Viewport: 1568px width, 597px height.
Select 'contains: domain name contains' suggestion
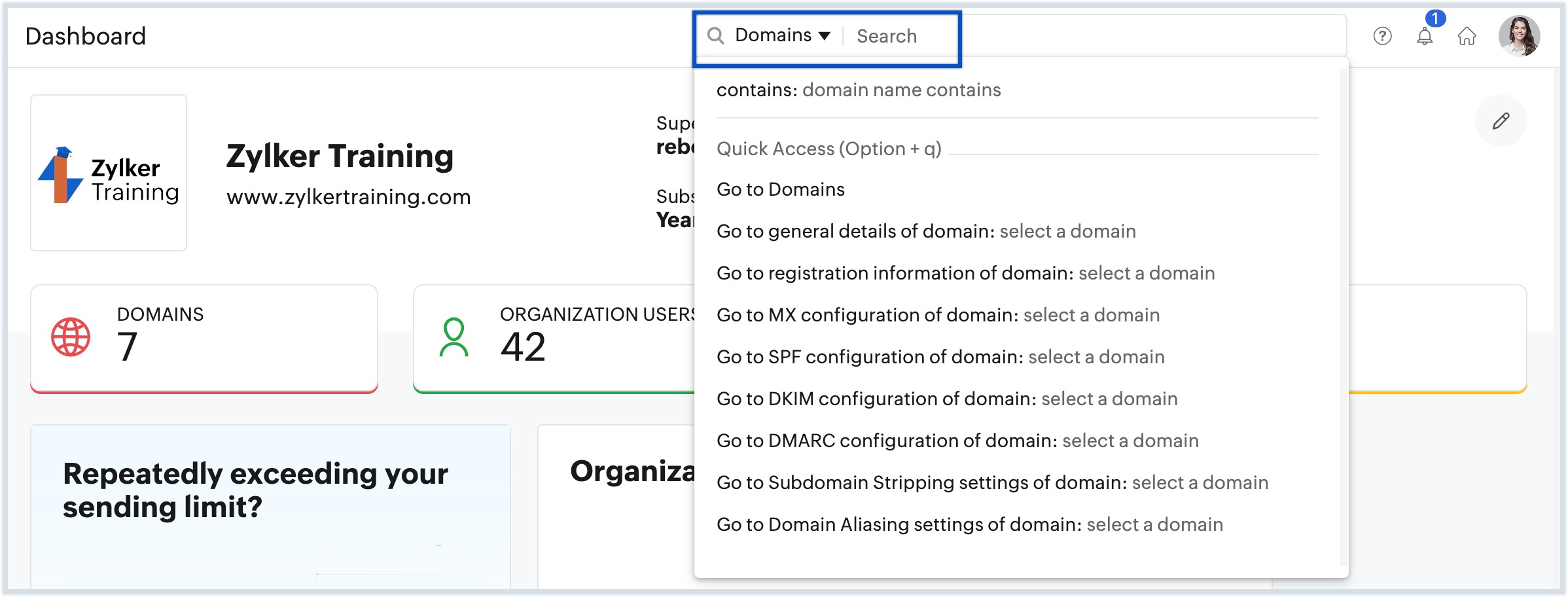tap(858, 90)
